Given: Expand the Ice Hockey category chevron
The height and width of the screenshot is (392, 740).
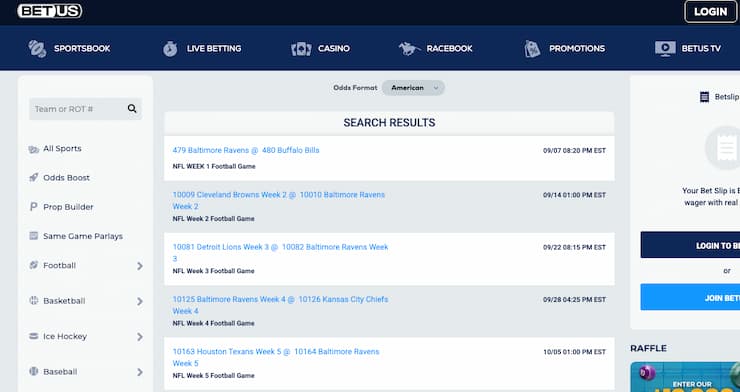Looking at the screenshot, I should pos(140,337).
